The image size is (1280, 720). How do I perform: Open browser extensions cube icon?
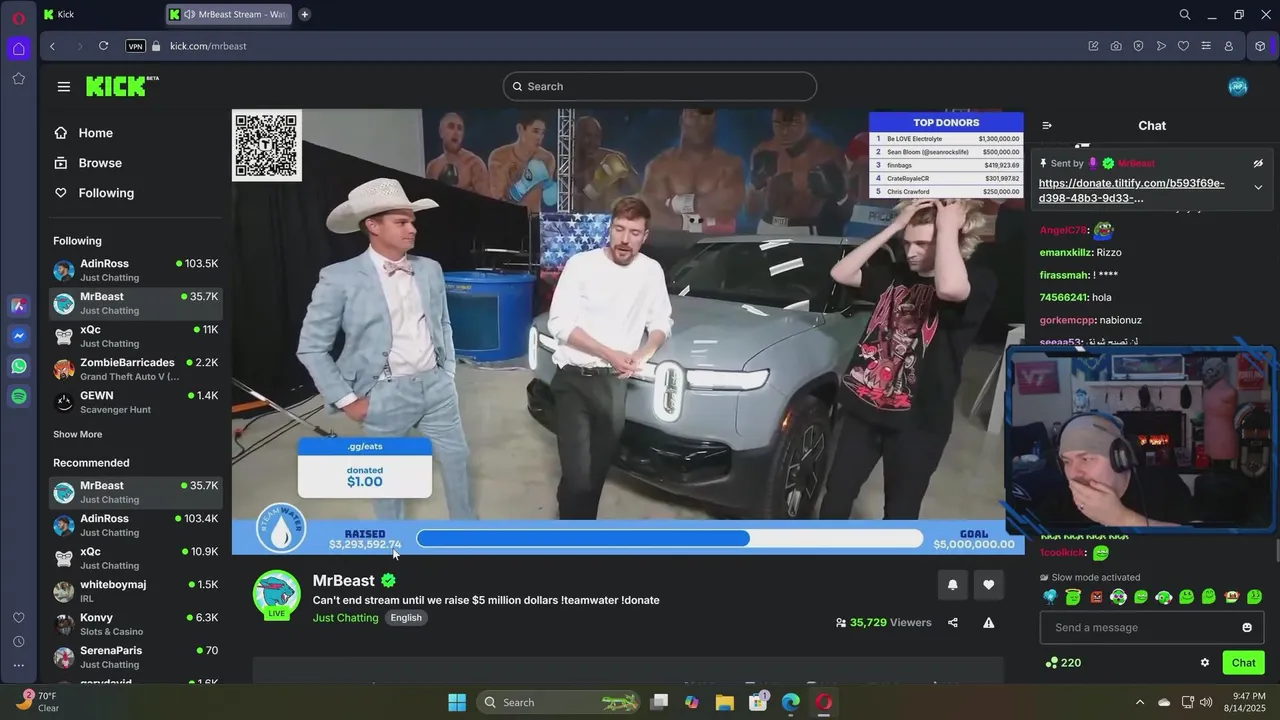1260,46
